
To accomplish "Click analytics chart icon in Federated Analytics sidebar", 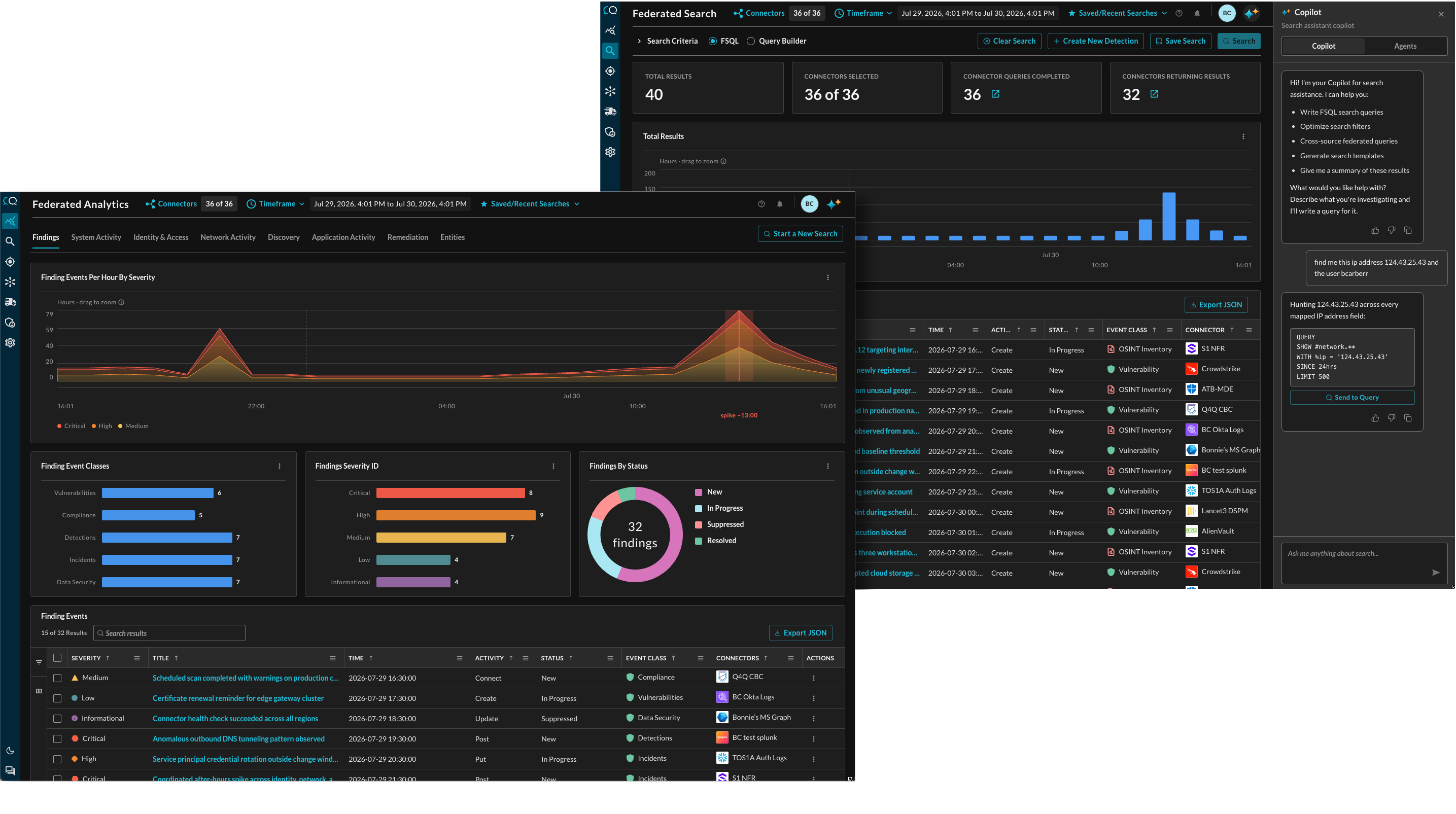I will click(10, 221).
